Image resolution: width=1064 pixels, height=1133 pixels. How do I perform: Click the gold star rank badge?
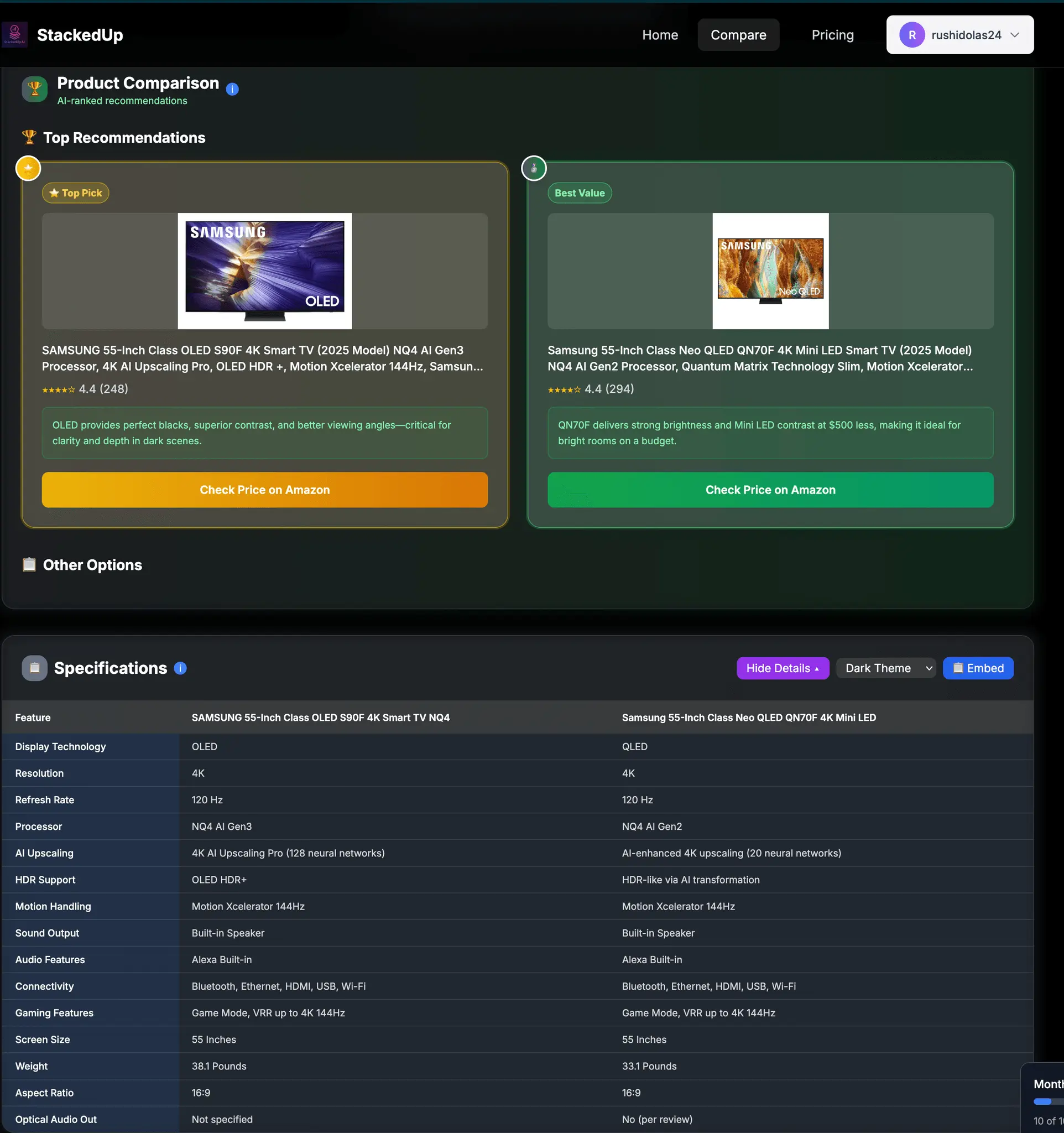(28, 168)
